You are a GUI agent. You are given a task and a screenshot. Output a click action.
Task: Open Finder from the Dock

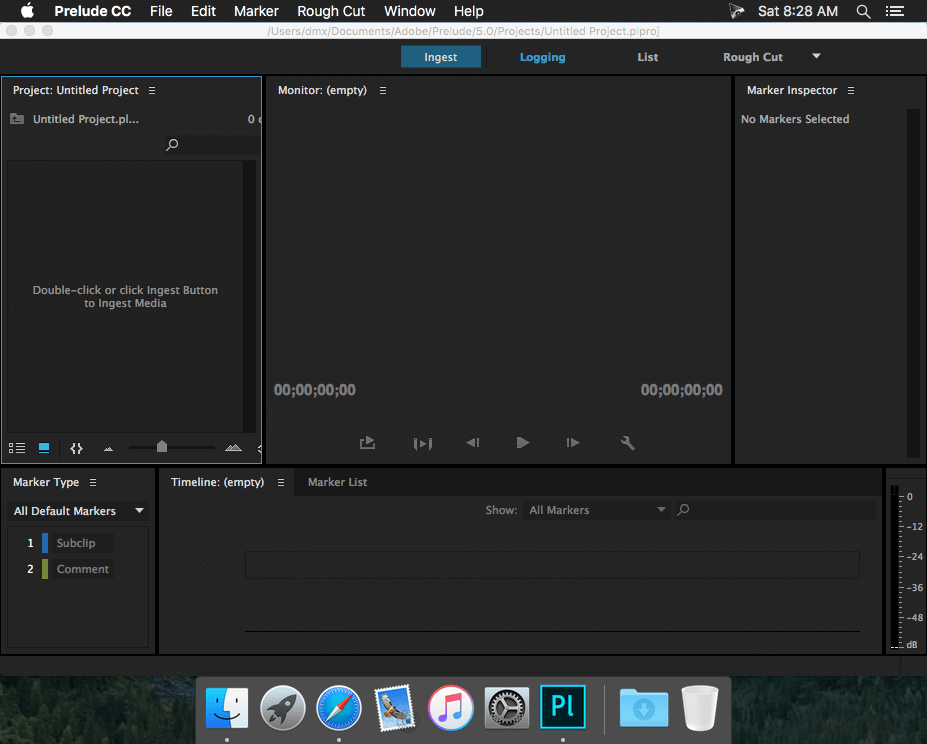(227, 707)
